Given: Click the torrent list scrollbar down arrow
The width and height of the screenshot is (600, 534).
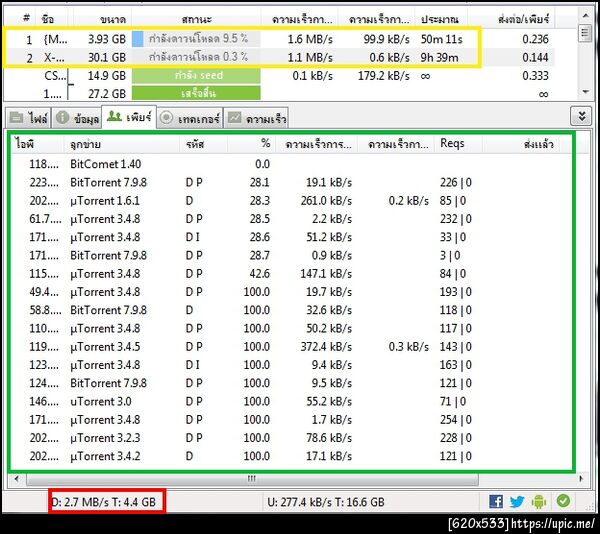Looking at the screenshot, I should [585, 92].
